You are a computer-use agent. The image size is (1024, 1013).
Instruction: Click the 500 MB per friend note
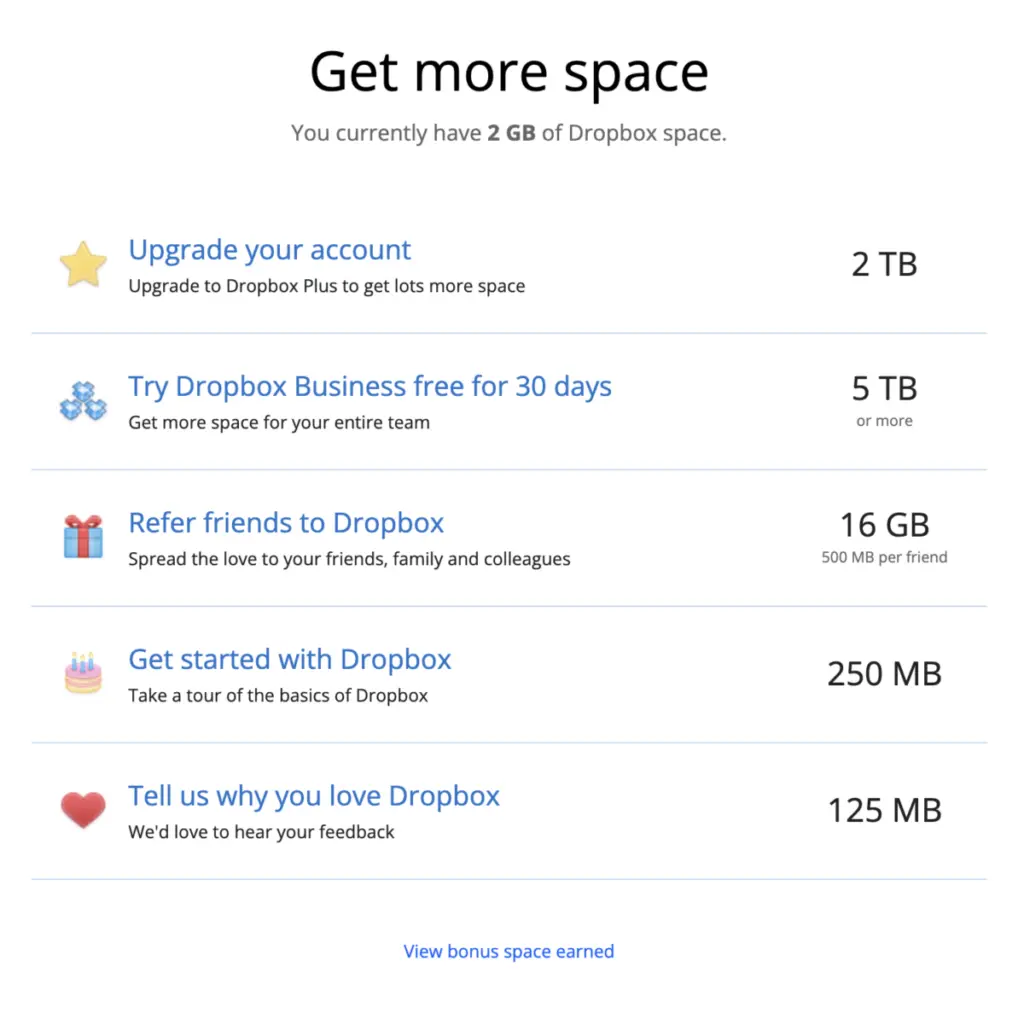885,557
